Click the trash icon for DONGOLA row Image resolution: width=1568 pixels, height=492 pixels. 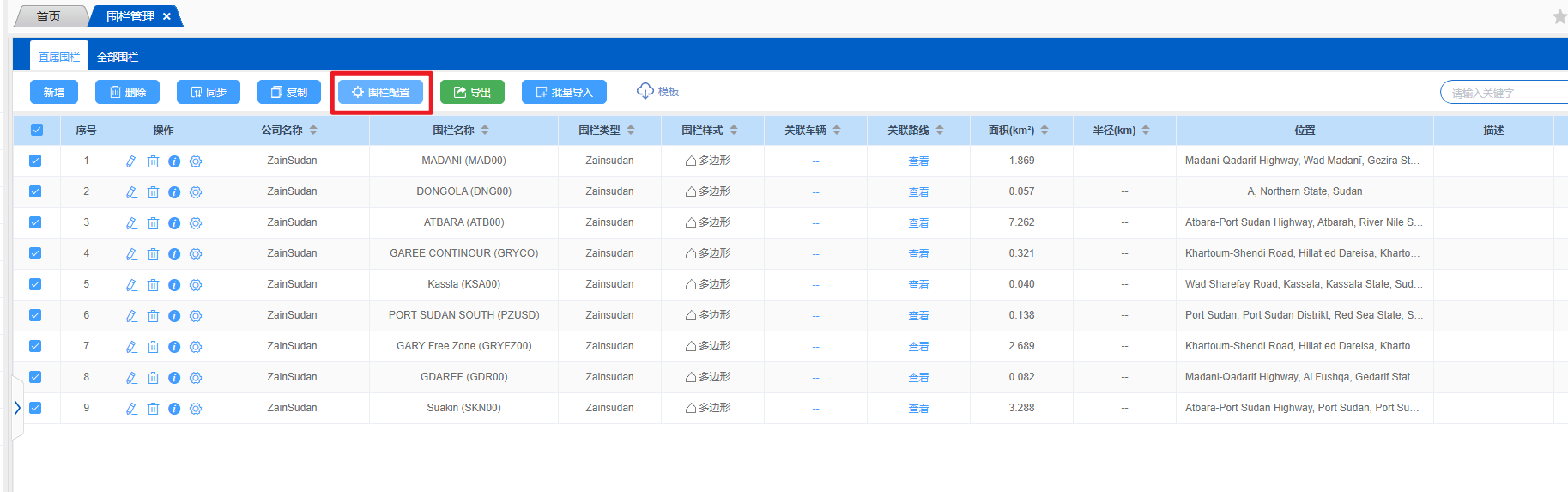153,192
